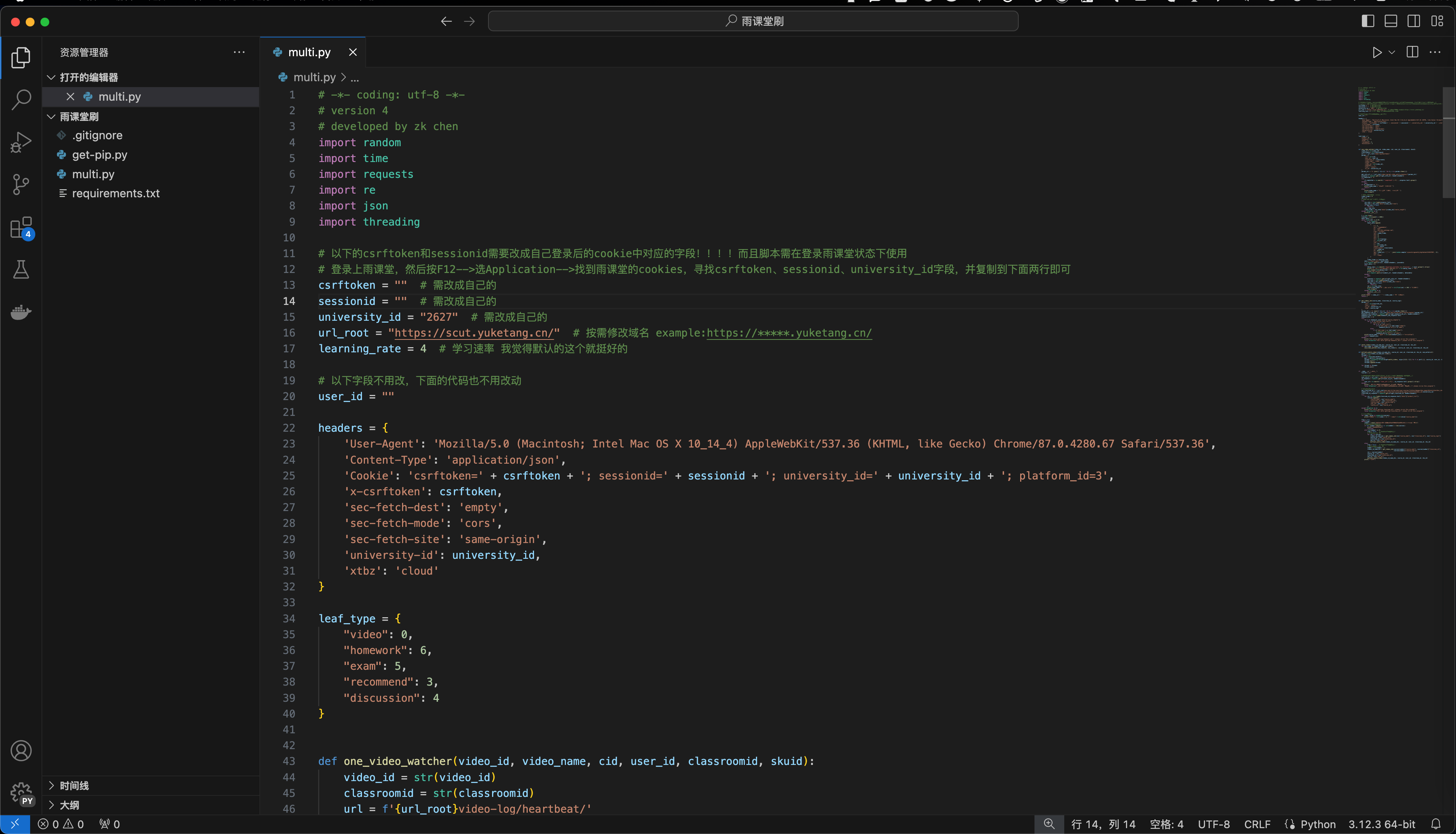Expand the 时间线 section

(75, 785)
